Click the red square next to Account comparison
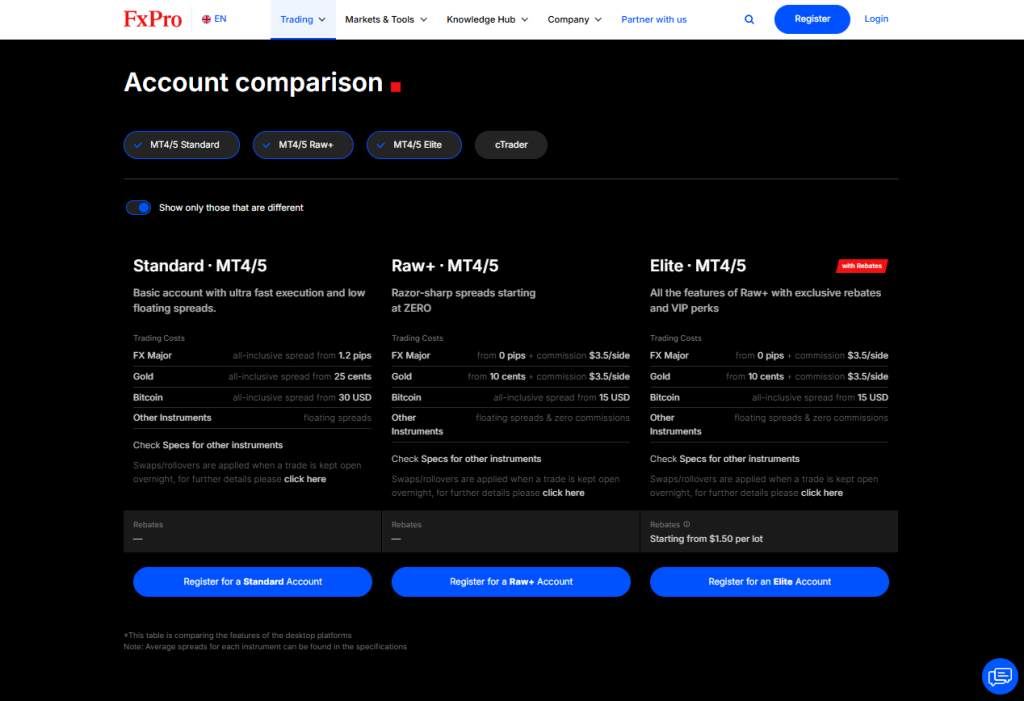Image resolution: width=1024 pixels, height=701 pixels. (x=395, y=86)
